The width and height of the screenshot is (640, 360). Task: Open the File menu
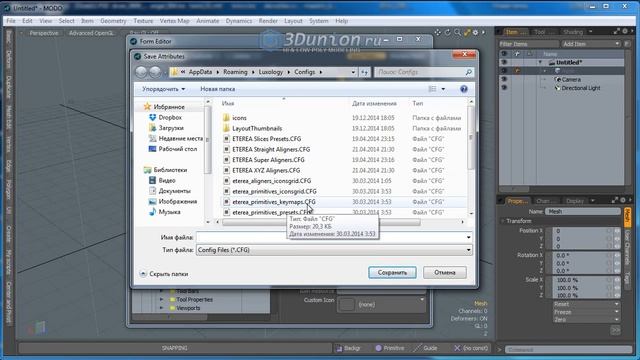click(x=11, y=21)
